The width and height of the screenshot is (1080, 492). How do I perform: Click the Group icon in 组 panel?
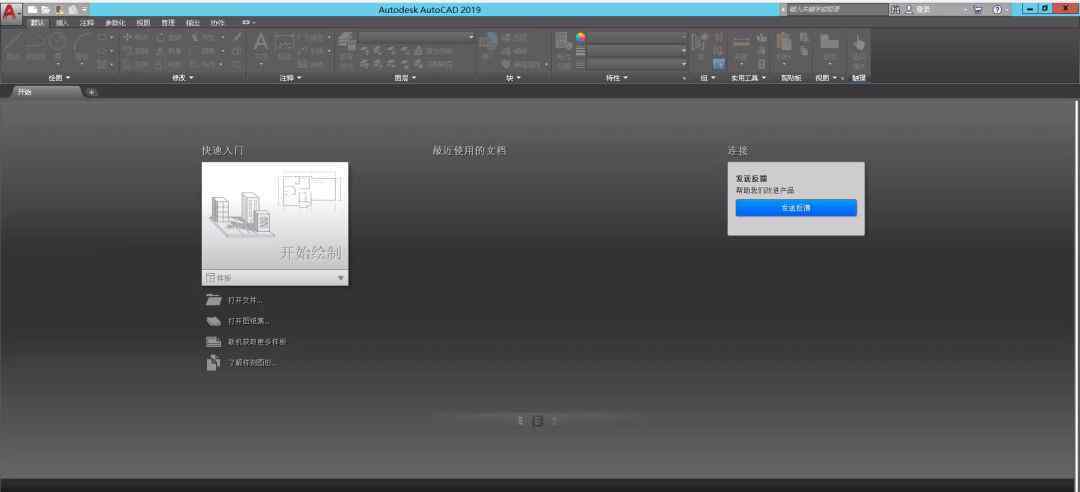click(700, 43)
